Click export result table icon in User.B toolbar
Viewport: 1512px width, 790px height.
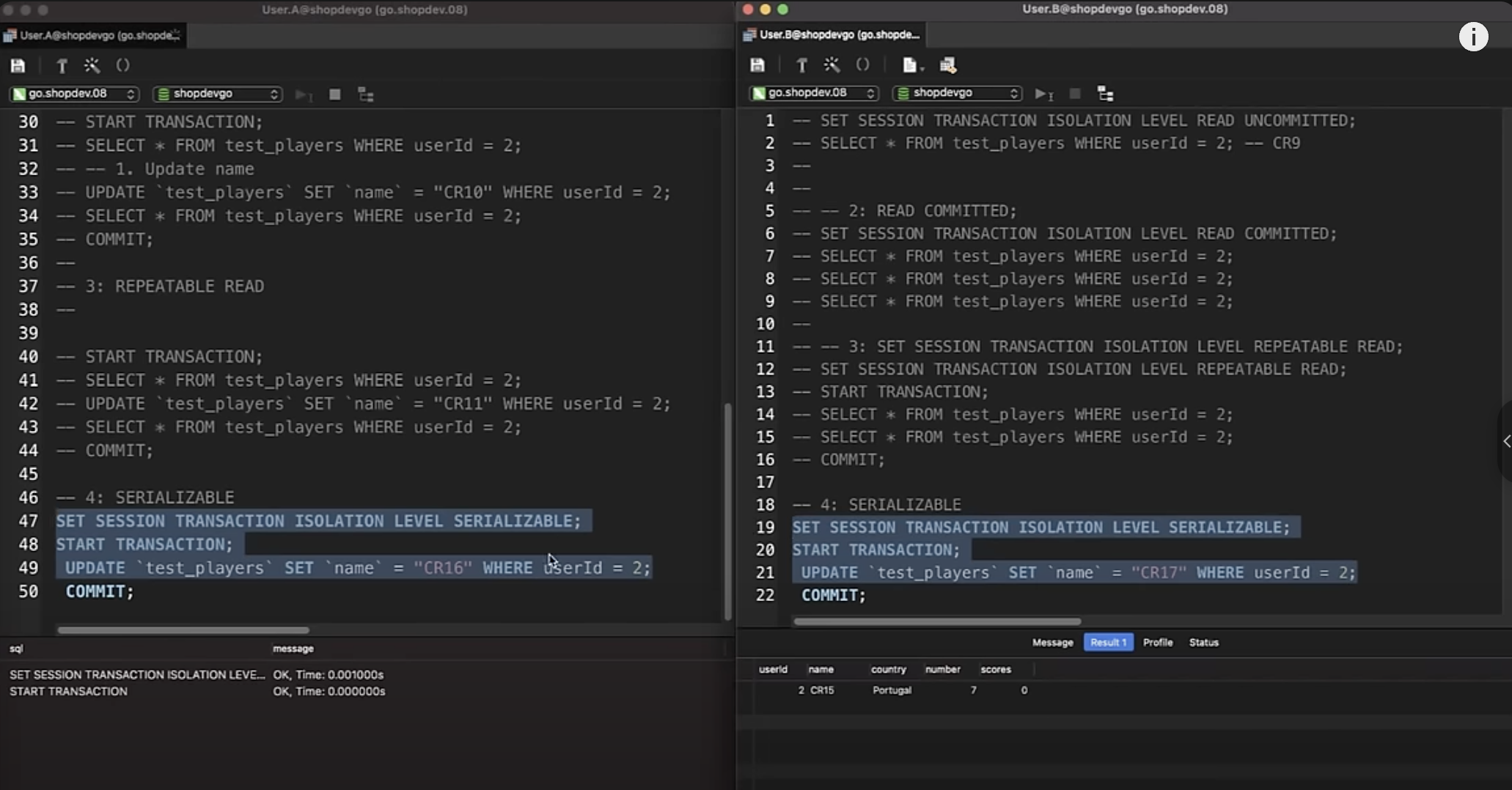(x=947, y=65)
